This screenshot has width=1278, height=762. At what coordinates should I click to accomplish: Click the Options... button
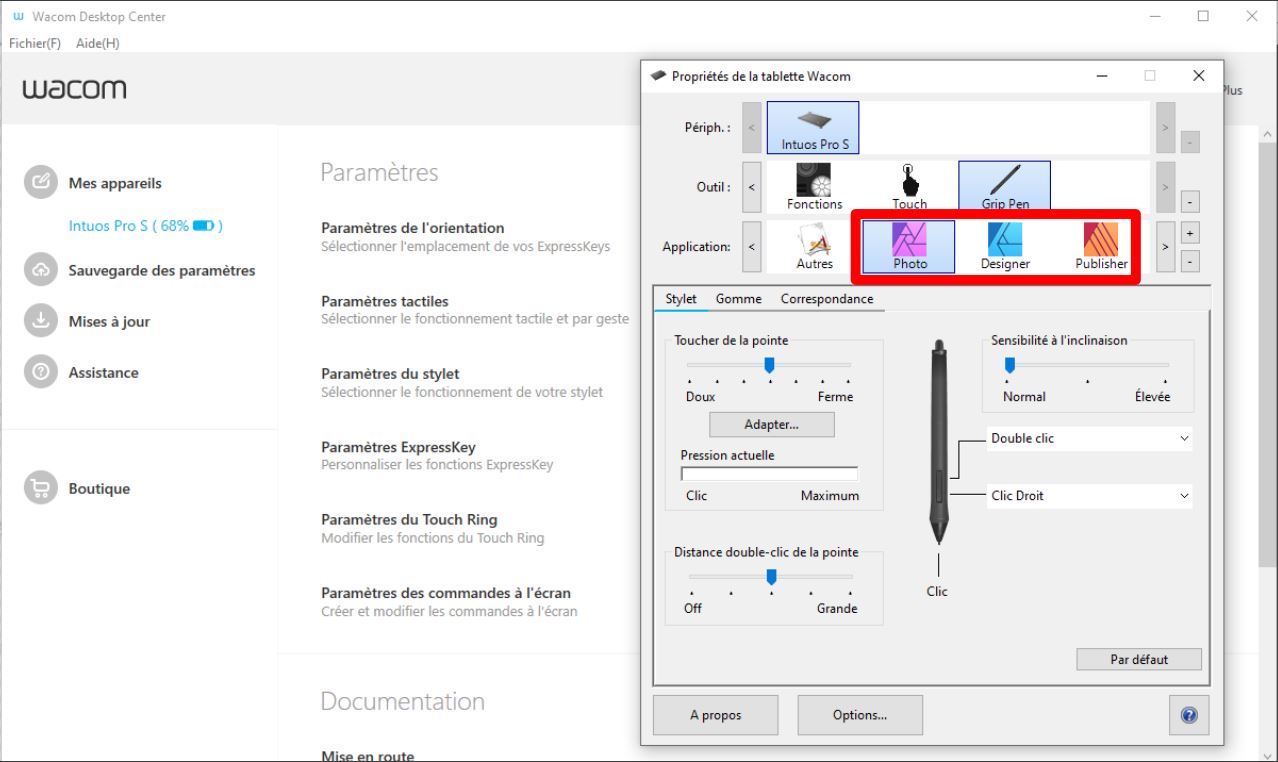tap(860, 715)
